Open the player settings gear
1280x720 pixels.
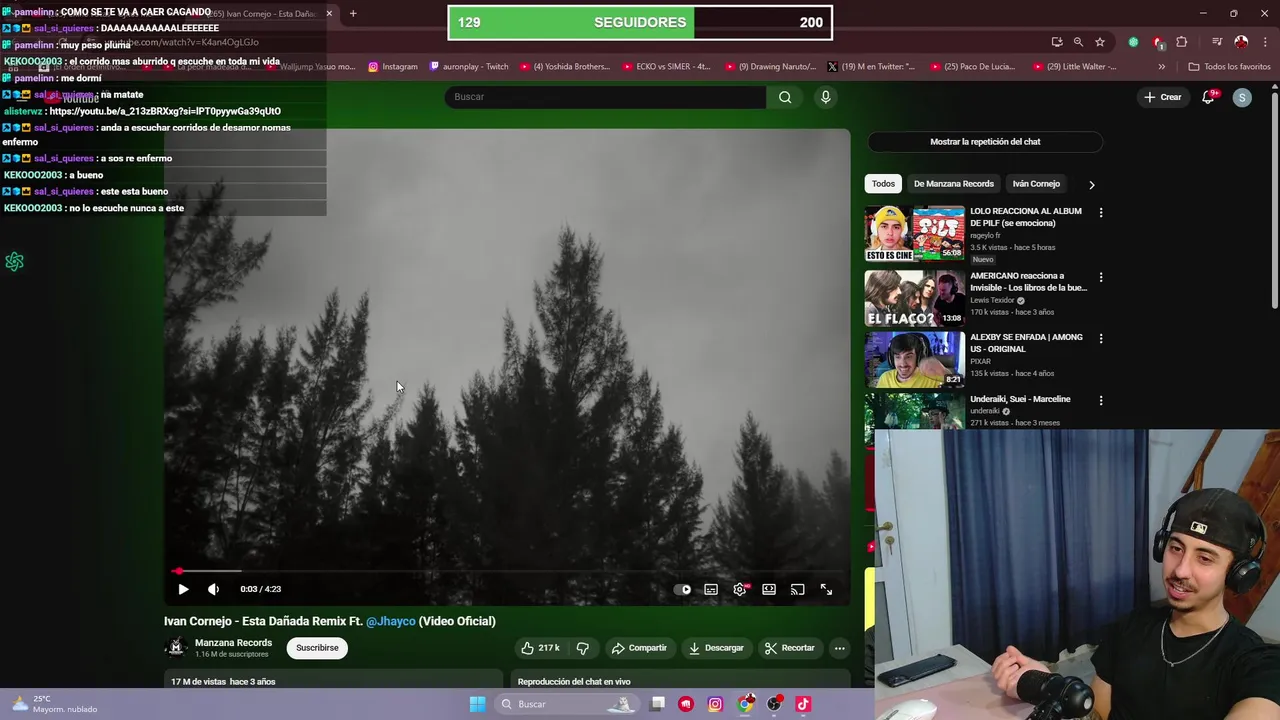pyautogui.click(x=740, y=590)
